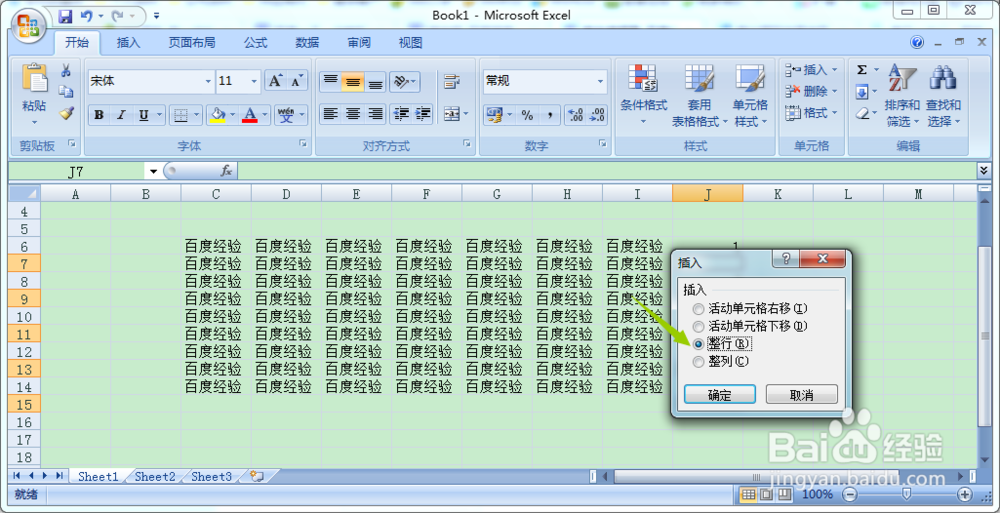Increase the indent level
Viewport: 1000px width, 513px height.
pyautogui.click(x=423, y=114)
